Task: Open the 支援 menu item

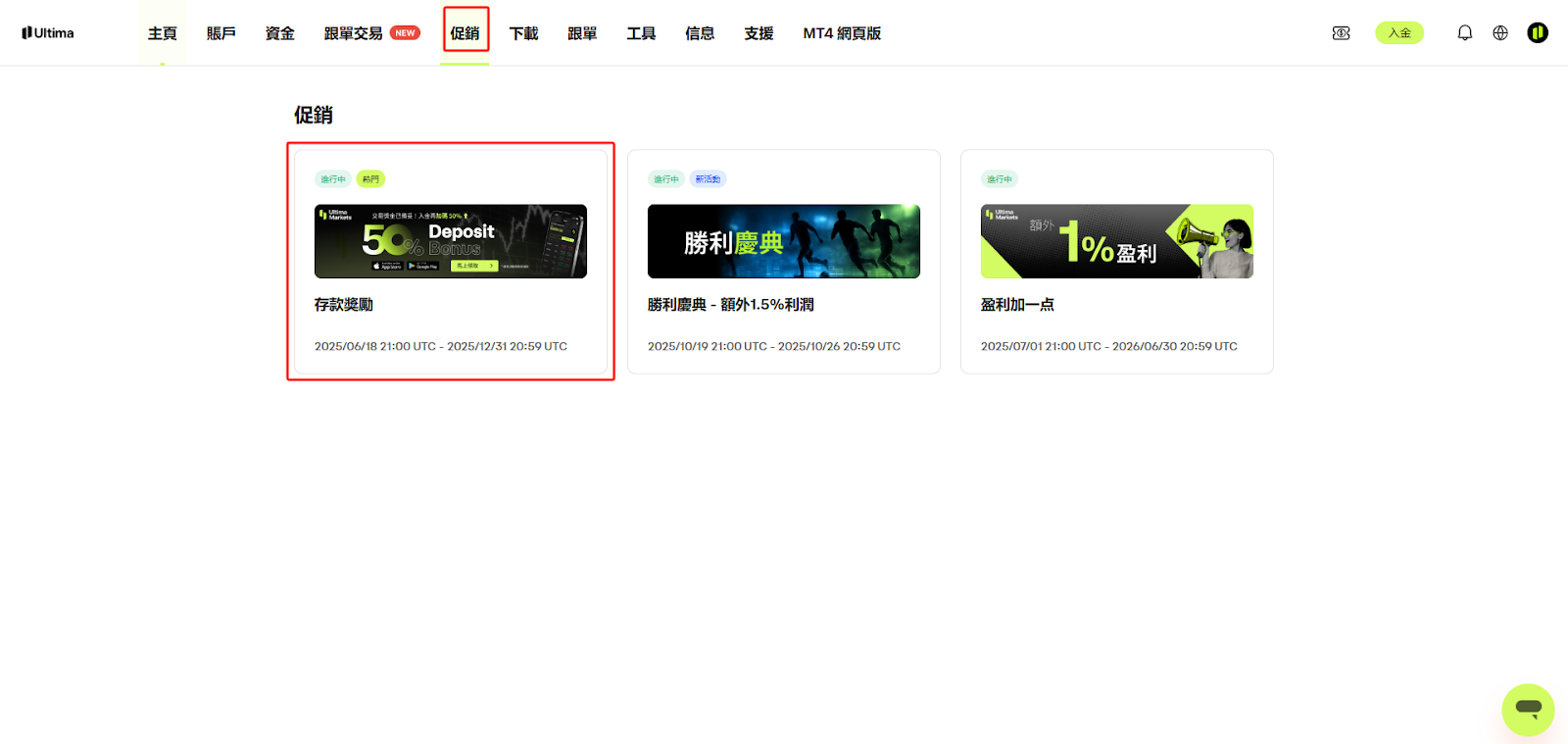Action: pyautogui.click(x=759, y=33)
